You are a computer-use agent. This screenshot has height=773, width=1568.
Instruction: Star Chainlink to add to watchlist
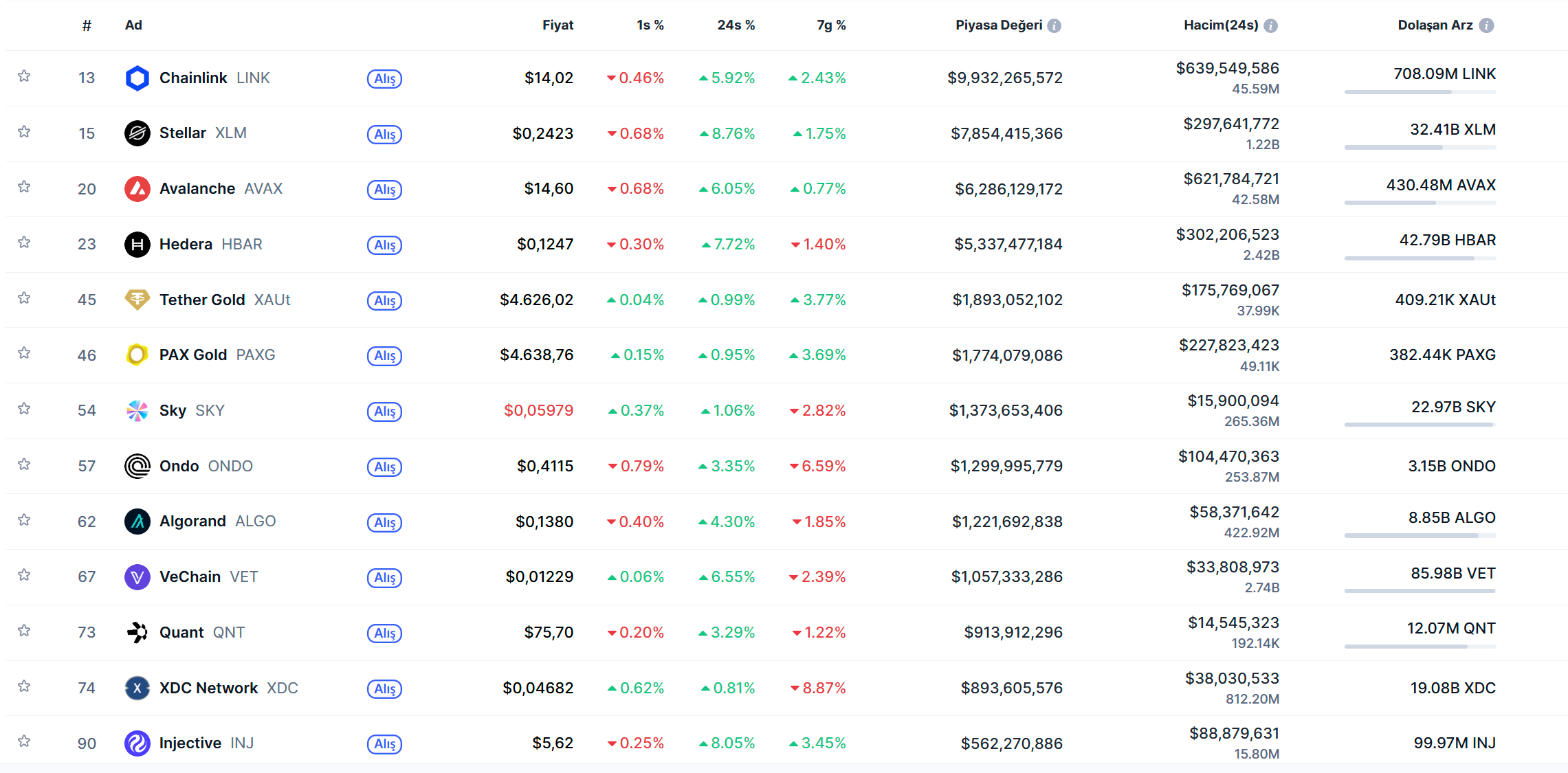(24, 76)
